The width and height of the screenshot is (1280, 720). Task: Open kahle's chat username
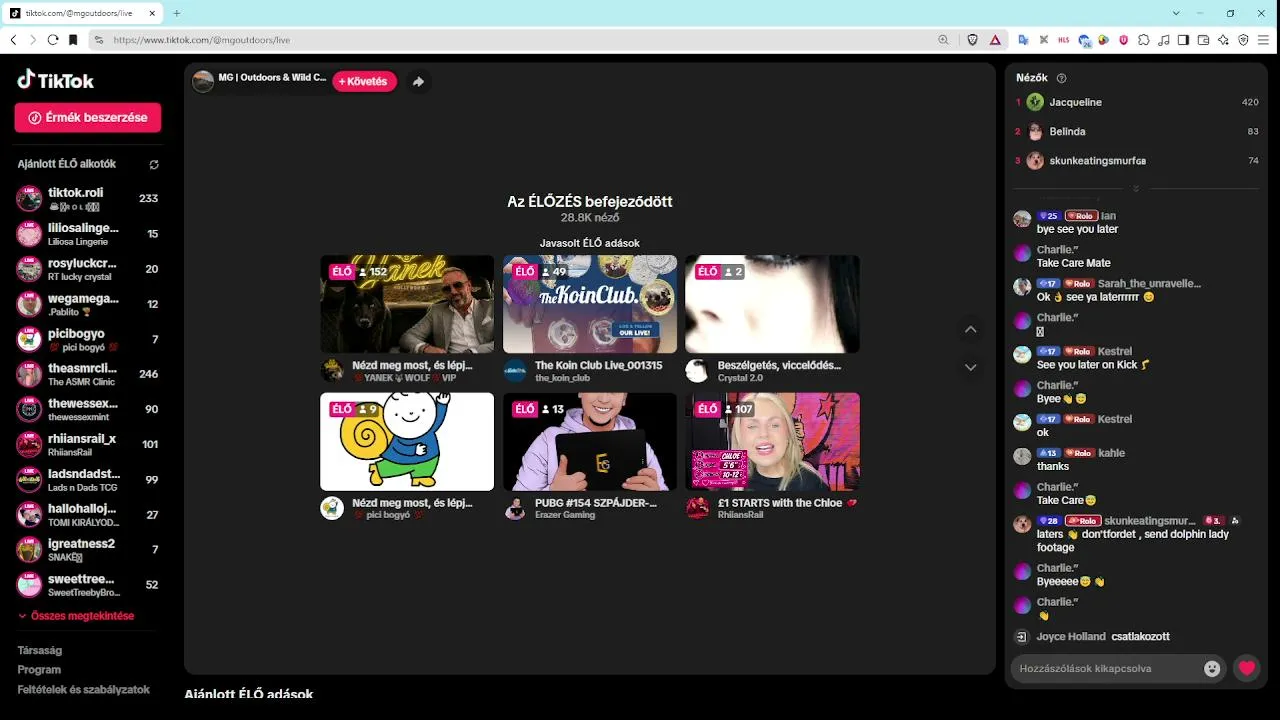coord(1112,453)
